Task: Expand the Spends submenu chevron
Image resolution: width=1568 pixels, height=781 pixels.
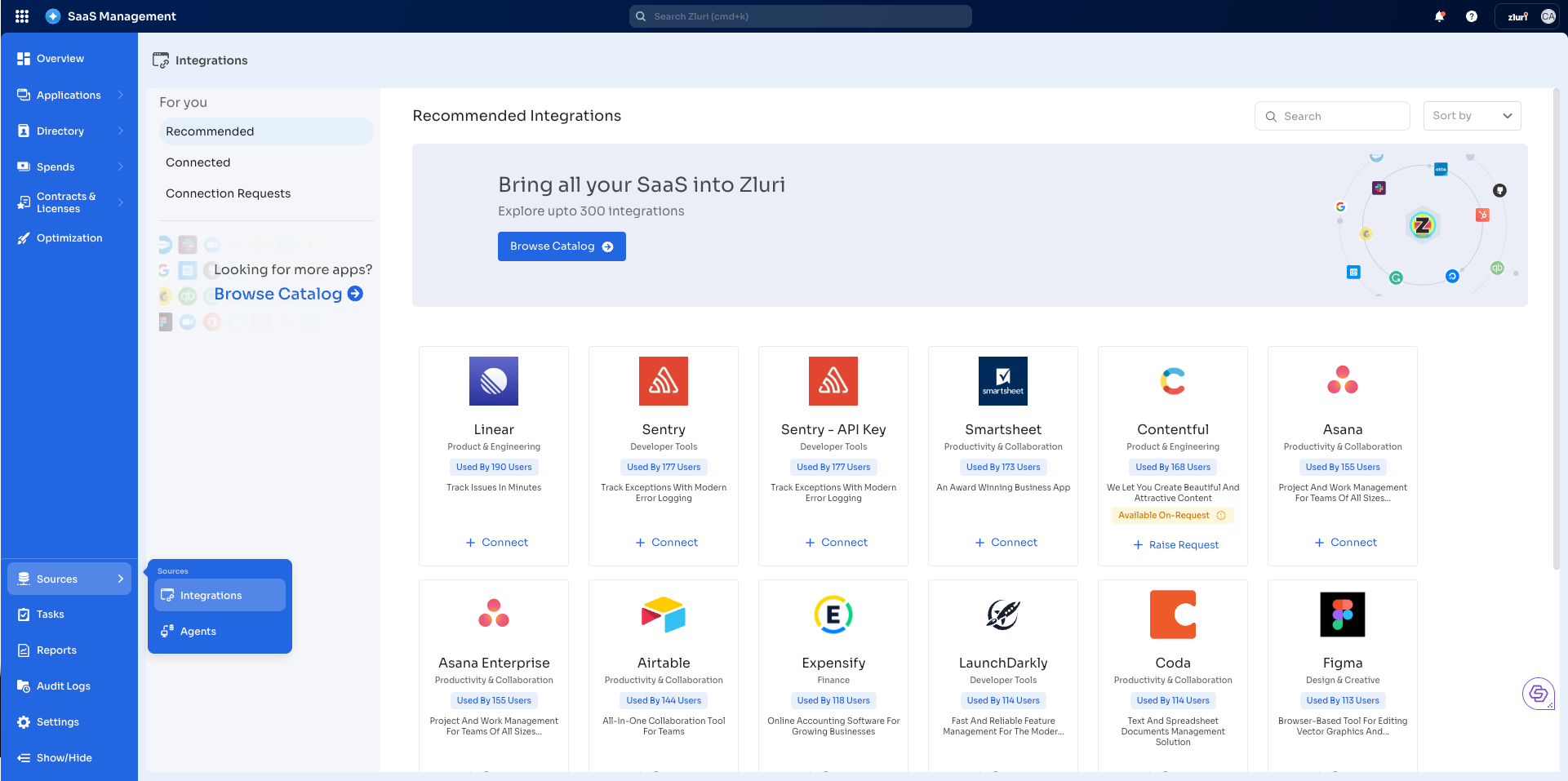Action: (x=121, y=166)
